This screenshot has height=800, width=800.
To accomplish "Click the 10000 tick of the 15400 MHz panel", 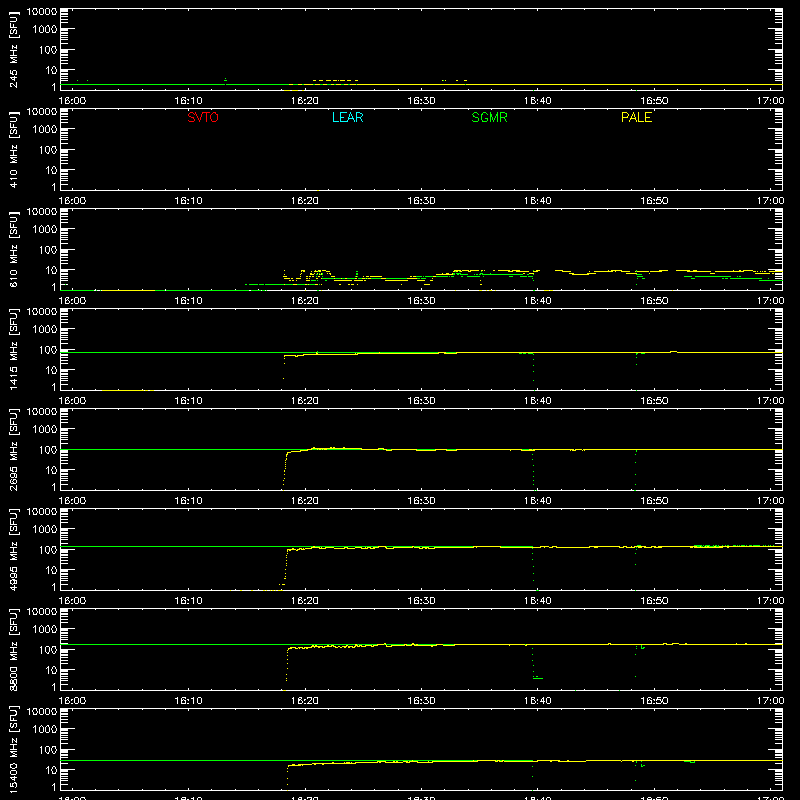I will tap(42, 712).
